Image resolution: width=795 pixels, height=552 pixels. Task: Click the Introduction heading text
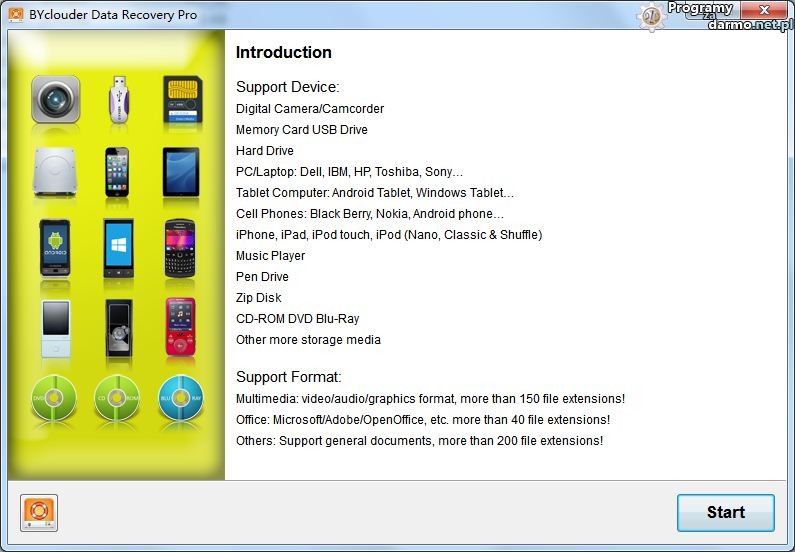point(283,53)
